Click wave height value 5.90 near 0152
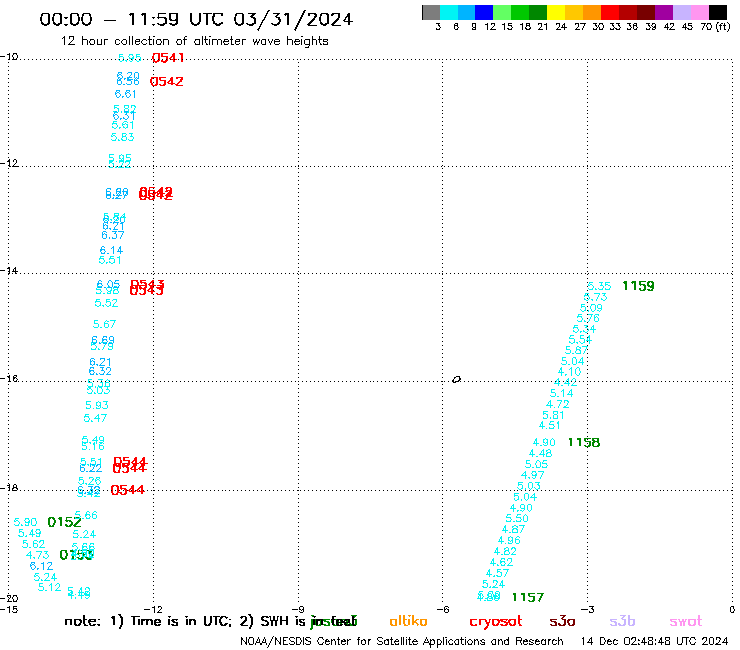 point(25,522)
